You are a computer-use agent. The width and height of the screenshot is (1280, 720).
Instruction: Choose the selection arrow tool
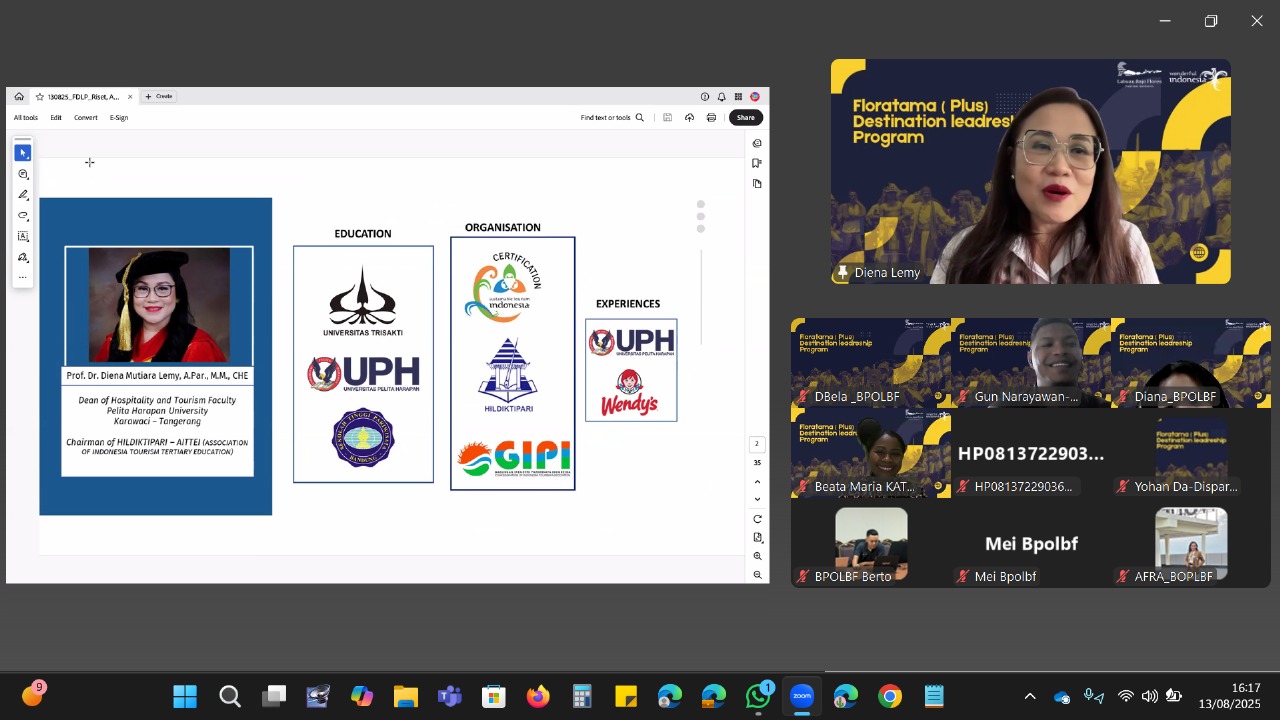(x=23, y=153)
